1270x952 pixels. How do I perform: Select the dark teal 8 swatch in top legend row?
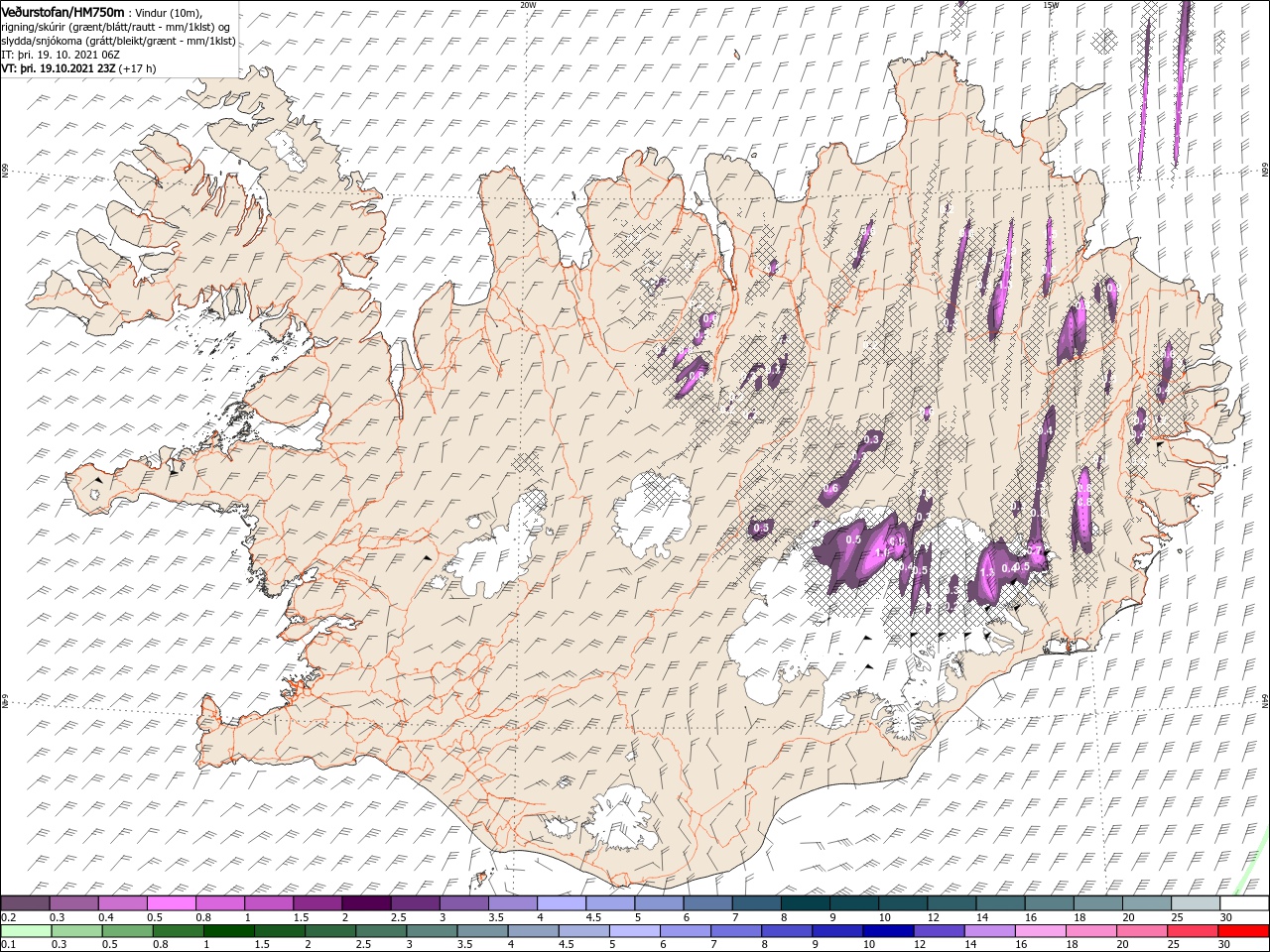[806, 903]
